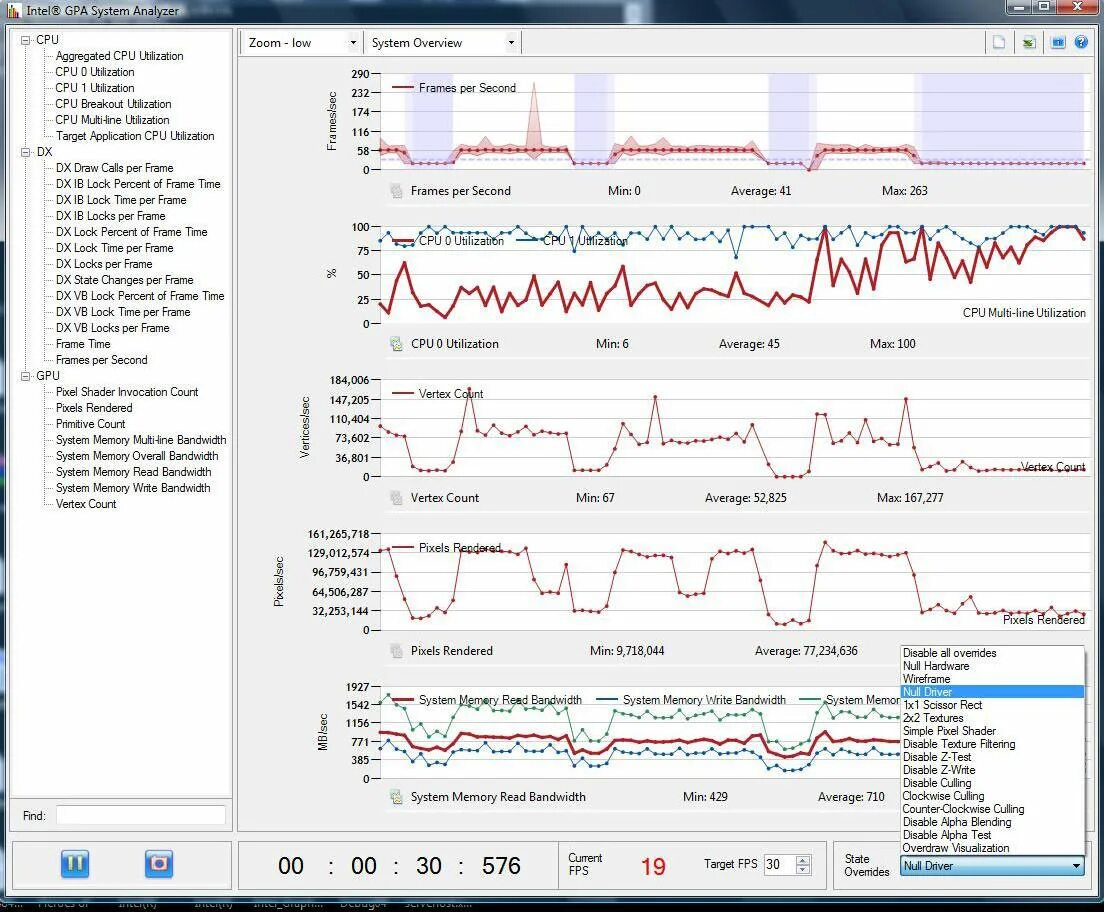
Task: Increase Target FPS with the up arrow
Action: tap(803, 859)
